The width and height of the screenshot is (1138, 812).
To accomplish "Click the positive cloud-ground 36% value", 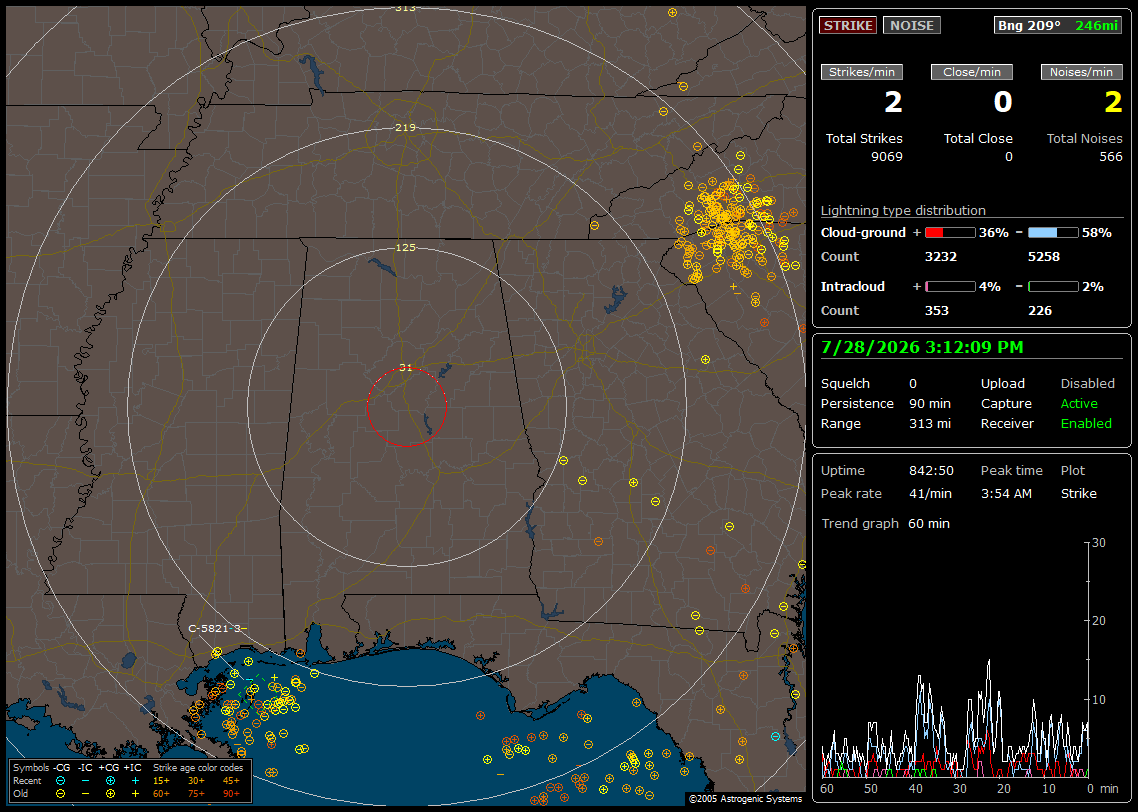I will 994,232.
